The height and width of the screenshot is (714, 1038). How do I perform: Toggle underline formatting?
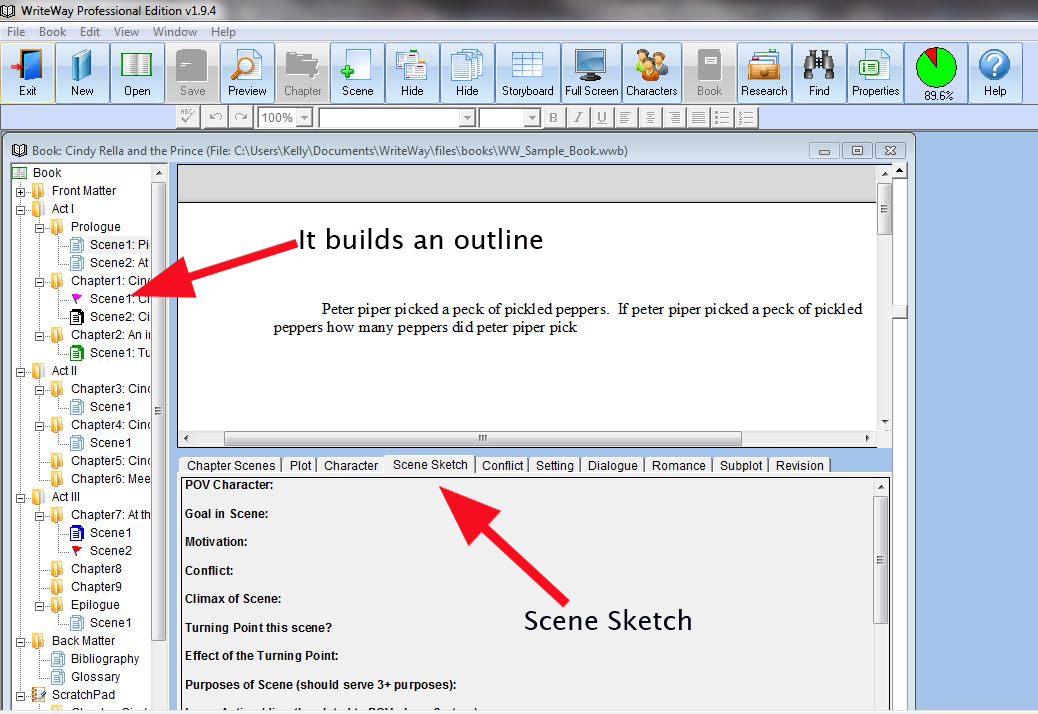pyautogui.click(x=602, y=118)
